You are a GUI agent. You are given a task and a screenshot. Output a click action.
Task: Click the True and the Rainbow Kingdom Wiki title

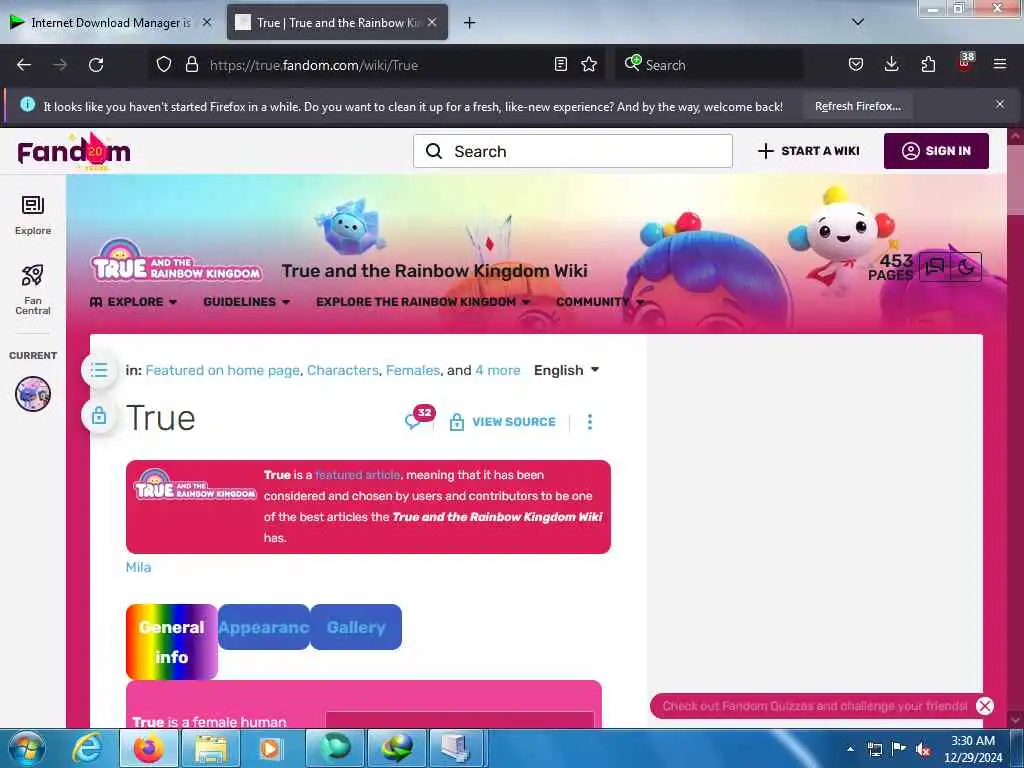[434, 270]
